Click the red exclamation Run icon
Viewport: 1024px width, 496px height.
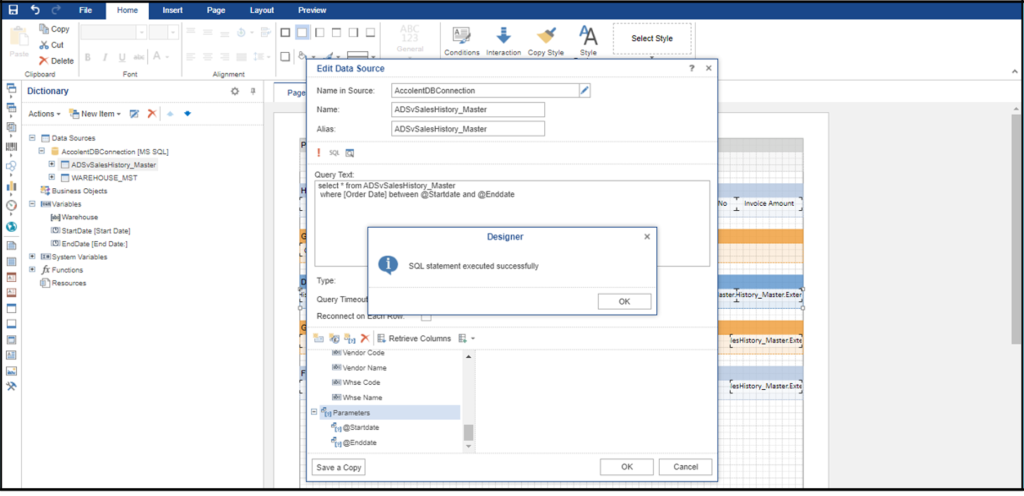tap(319, 153)
